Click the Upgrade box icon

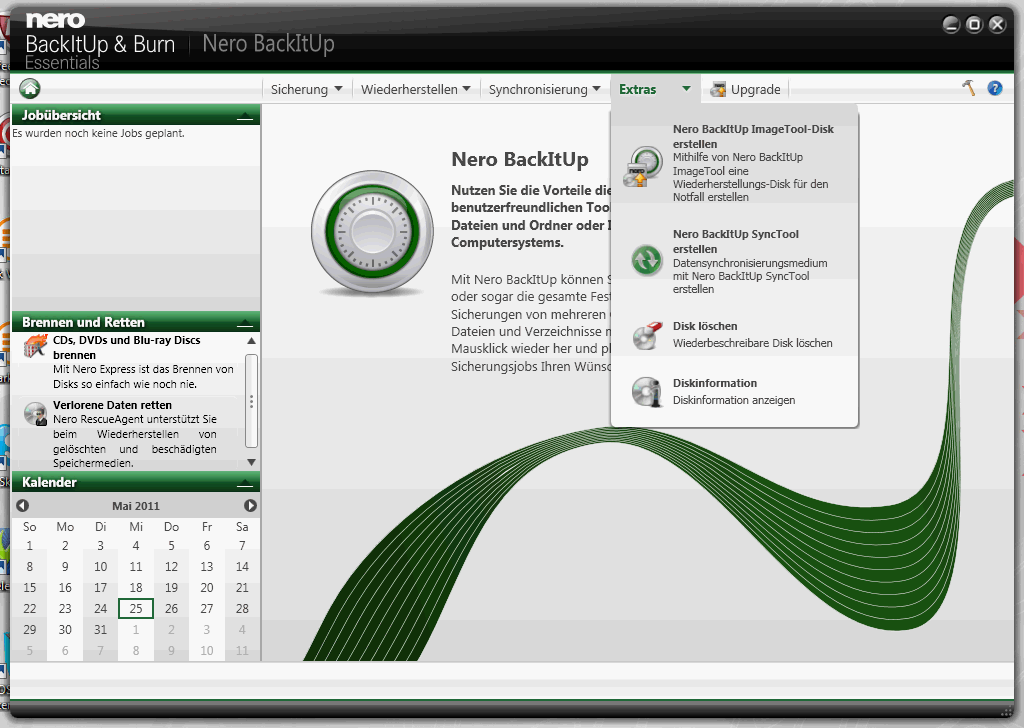718,89
